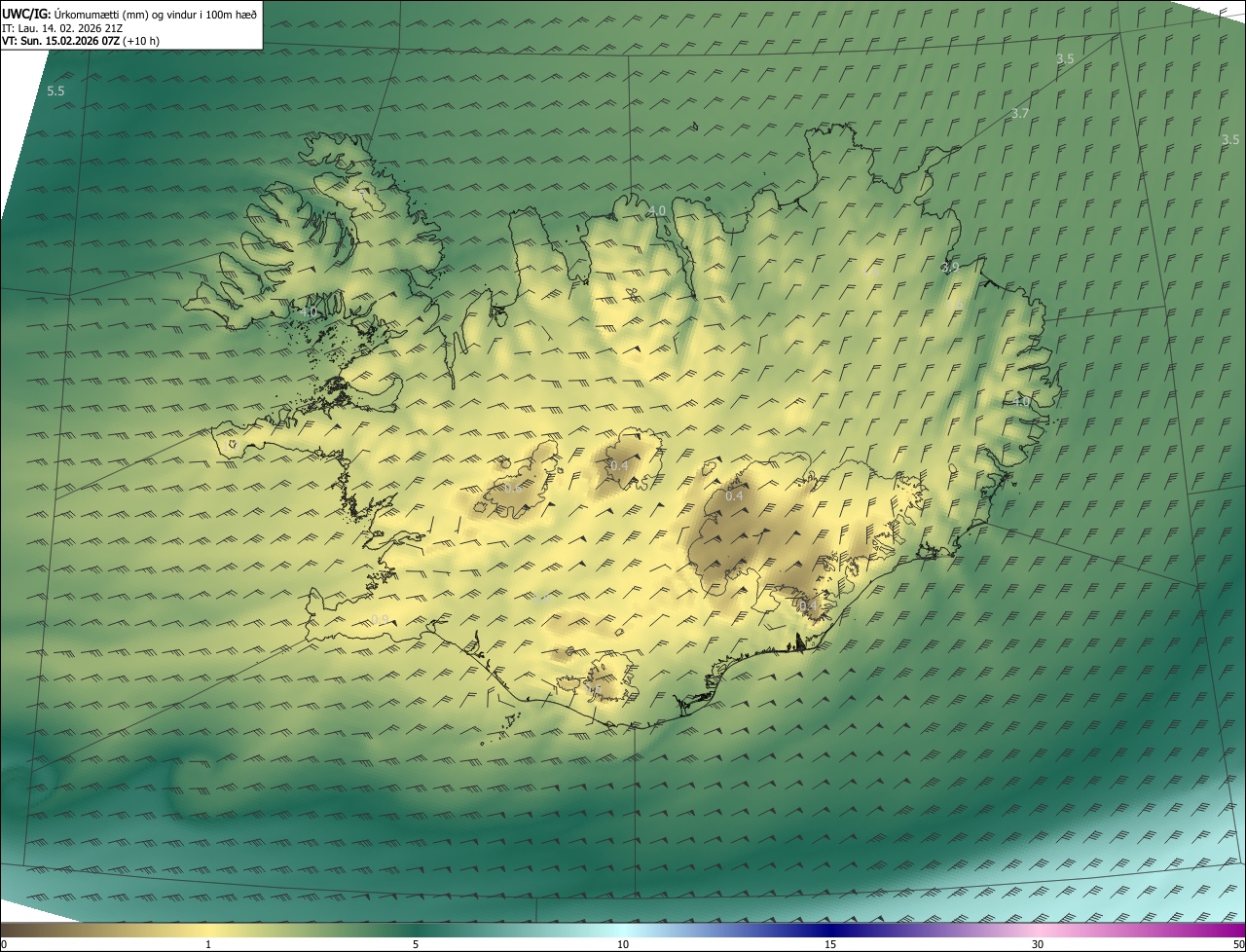The width and height of the screenshot is (1246, 952).
Task: Click the 0.6 label on Langjökull glacier
Action: [x=512, y=488]
